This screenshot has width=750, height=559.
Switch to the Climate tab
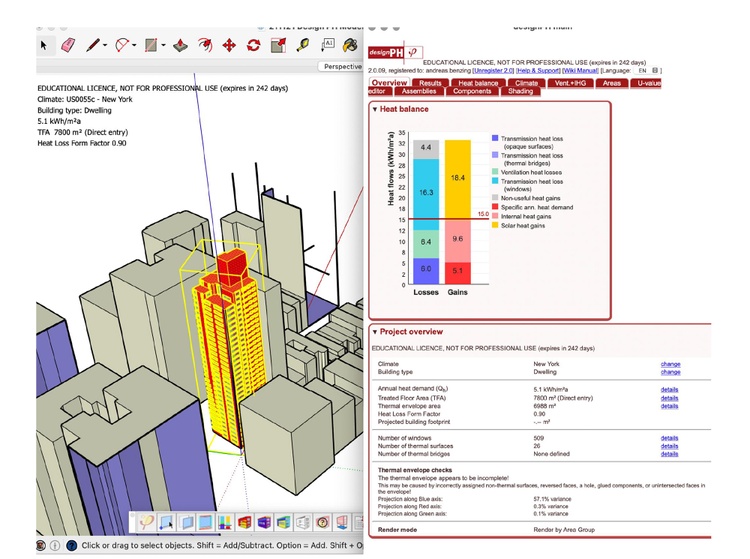[x=526, y=83]
